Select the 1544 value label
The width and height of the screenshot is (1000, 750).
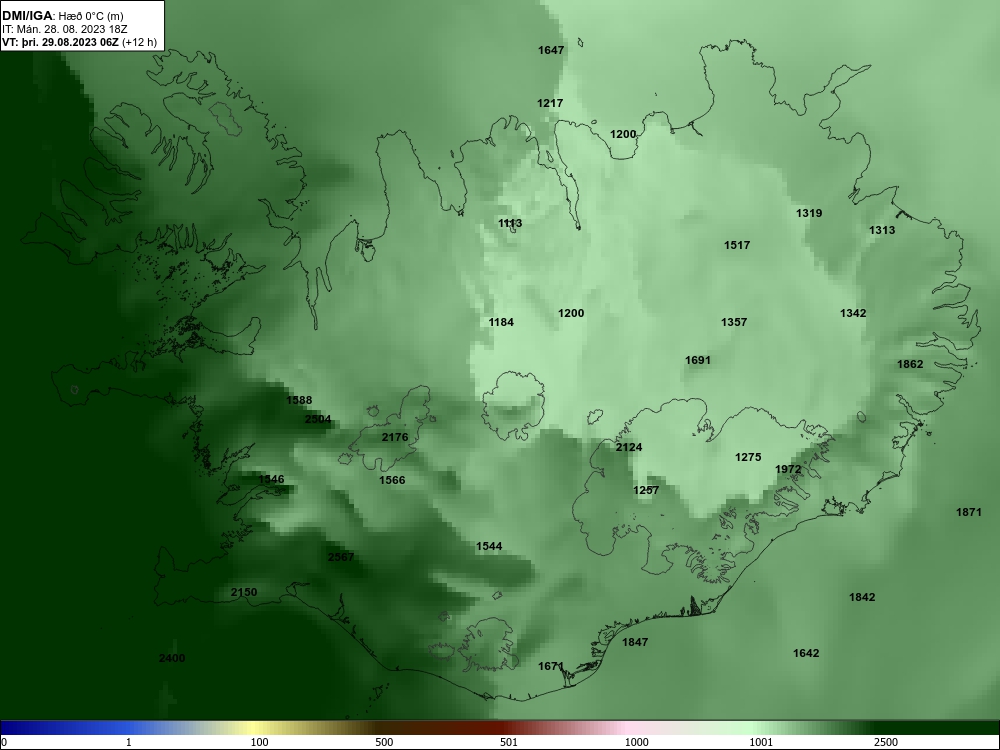tap(489, 547)
